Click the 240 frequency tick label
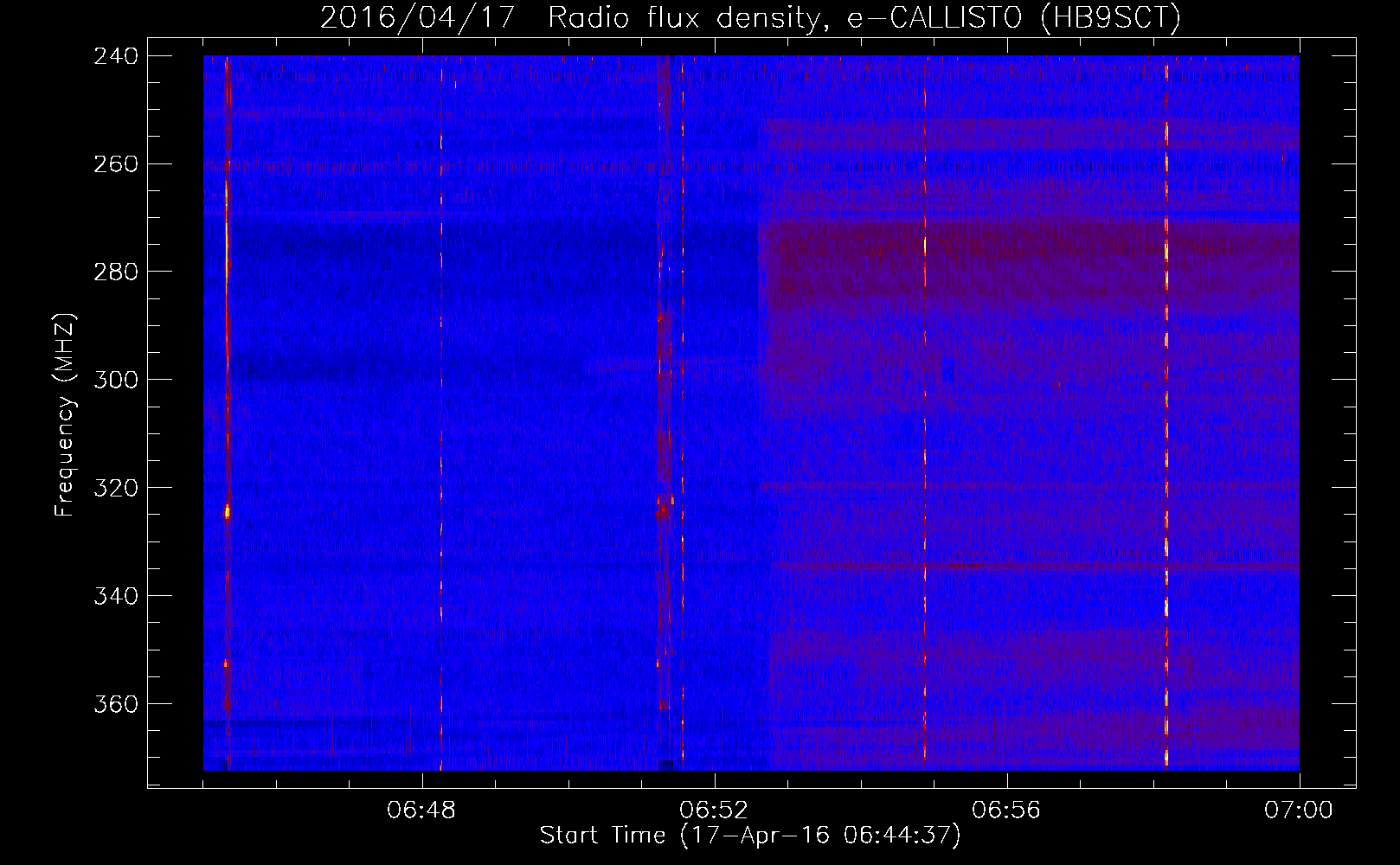1400x865 pixels. (116, 56)
